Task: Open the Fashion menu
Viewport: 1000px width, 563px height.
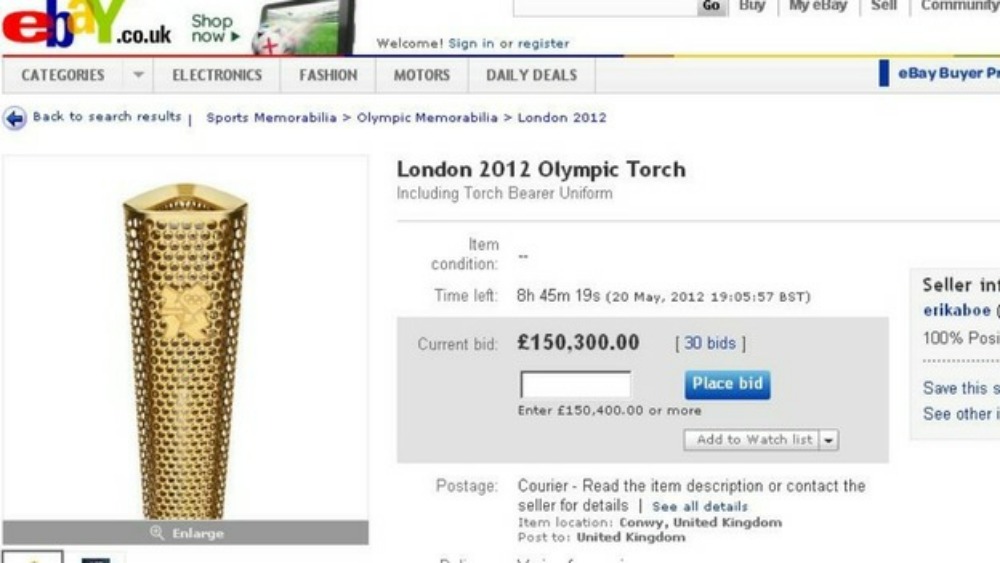Action: coord(328,75)
